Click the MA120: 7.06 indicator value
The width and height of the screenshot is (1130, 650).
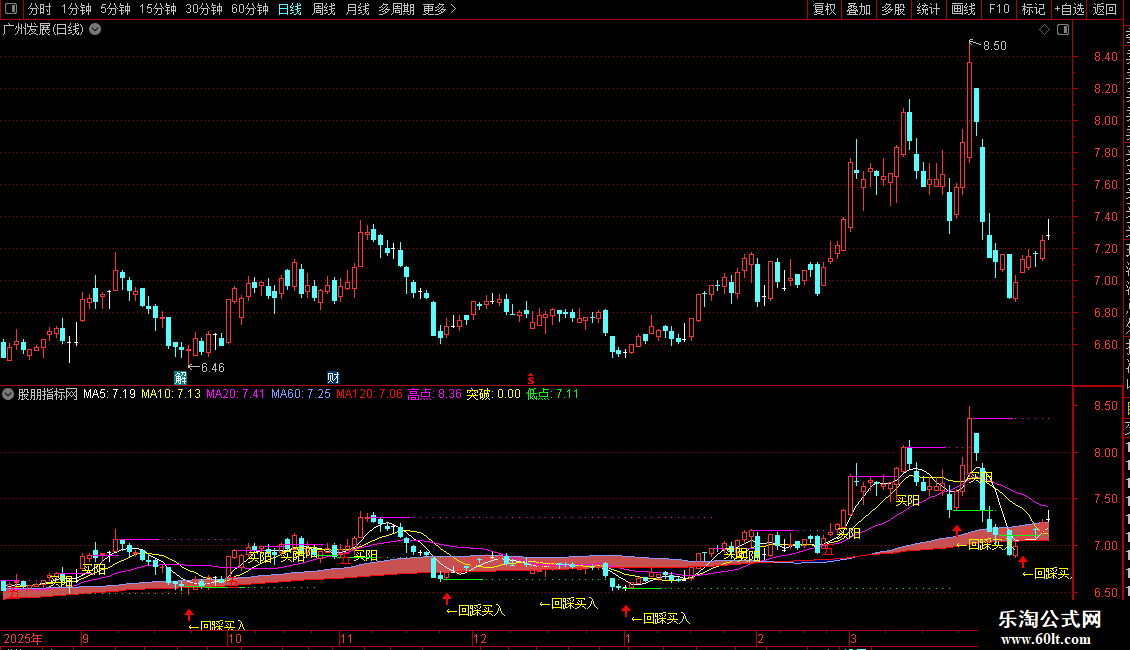point(369,394)
